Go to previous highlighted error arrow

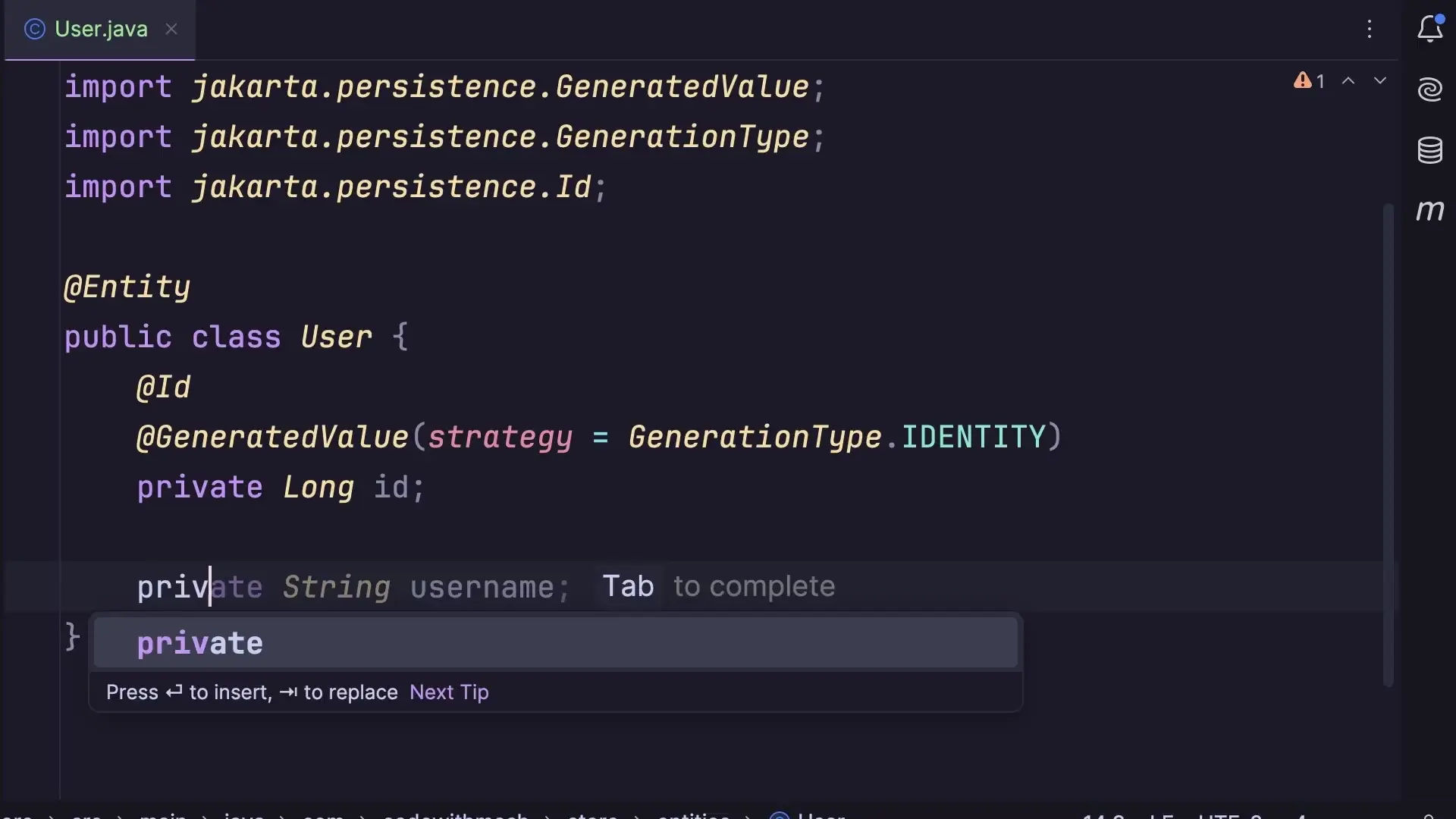tap(1348, 80)
